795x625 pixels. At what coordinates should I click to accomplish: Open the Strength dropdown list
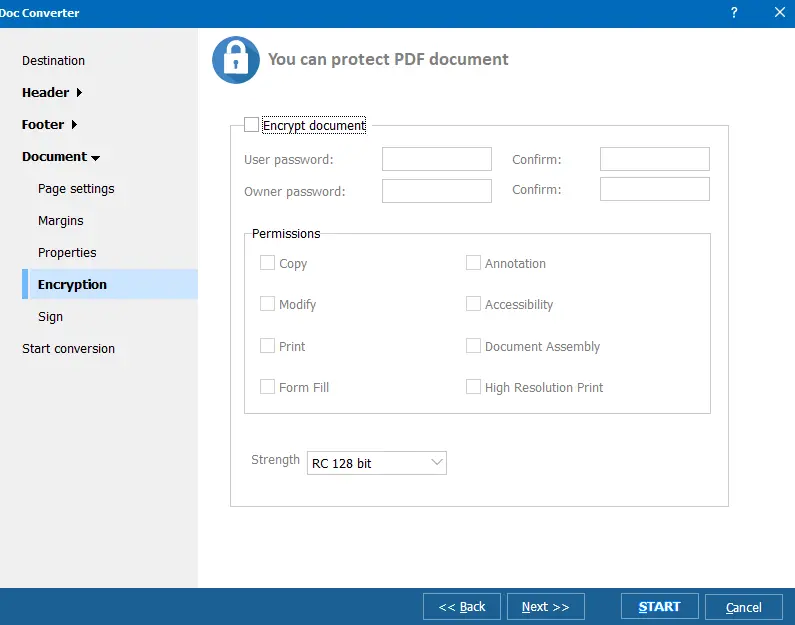pos(376,463)
